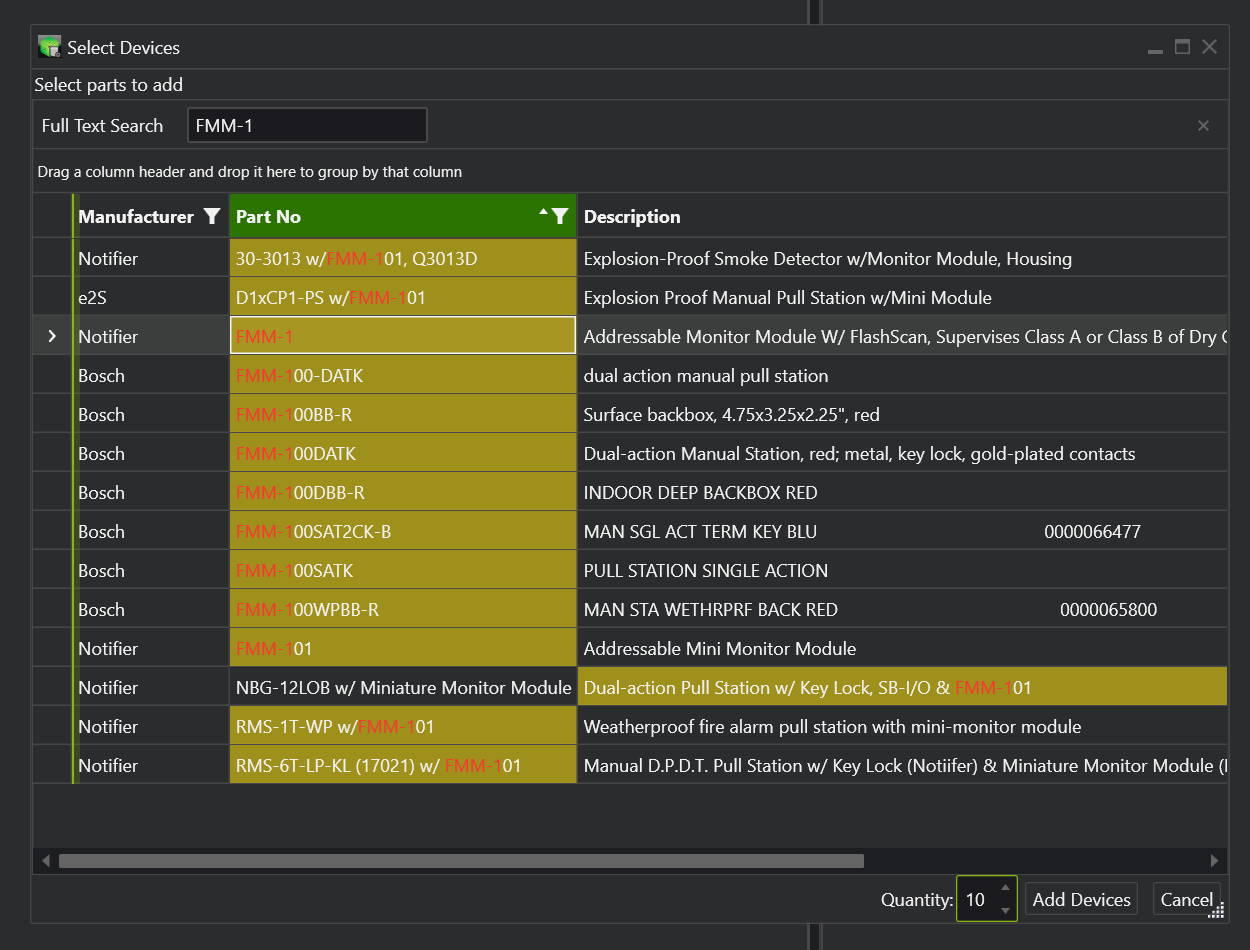Click the horizontal scrollbar thumb
This screenshot has width=1250, height=950.
point(461,860)
